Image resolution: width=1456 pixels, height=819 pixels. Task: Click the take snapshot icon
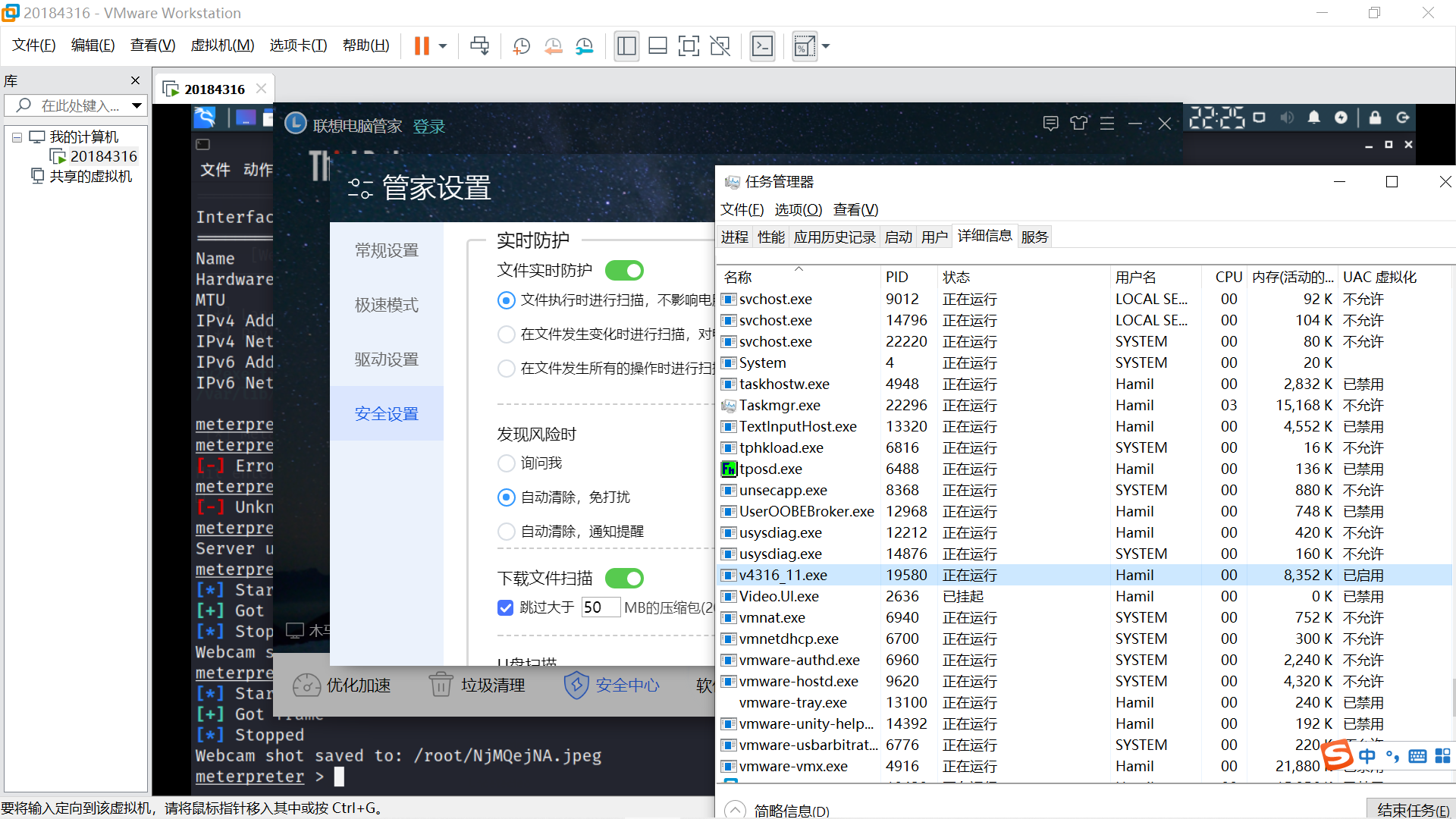pos(522,46)
